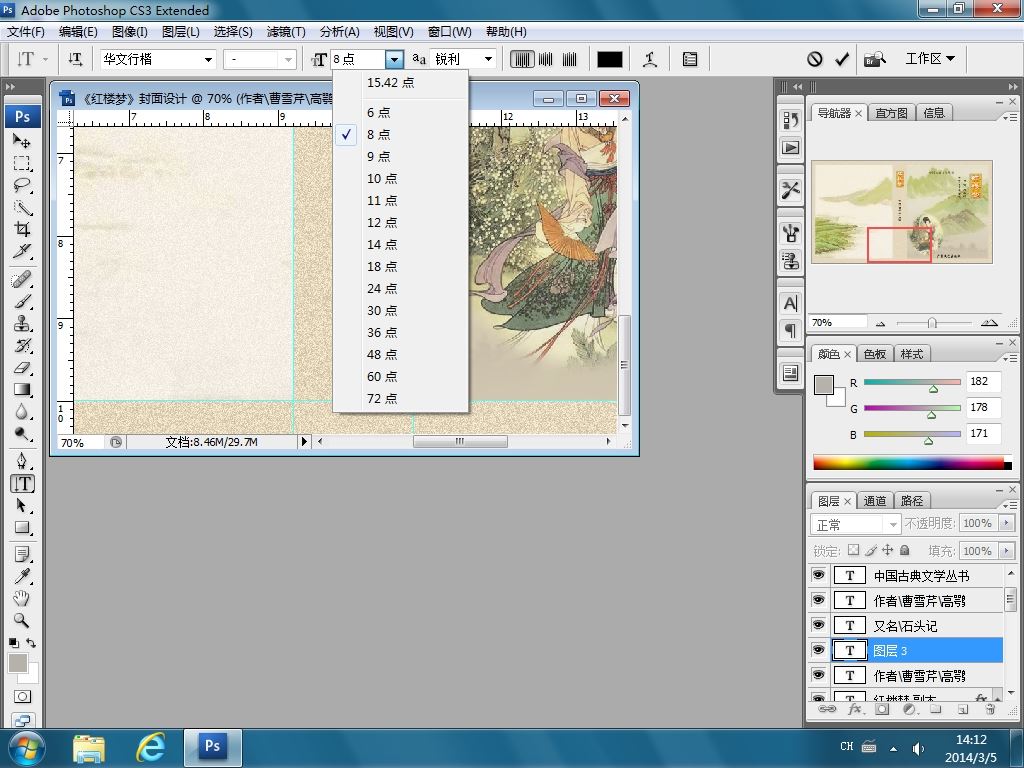Open the 图层(L) menu
The width and height of the screenshot is (1024, 768).
[180, 32]
